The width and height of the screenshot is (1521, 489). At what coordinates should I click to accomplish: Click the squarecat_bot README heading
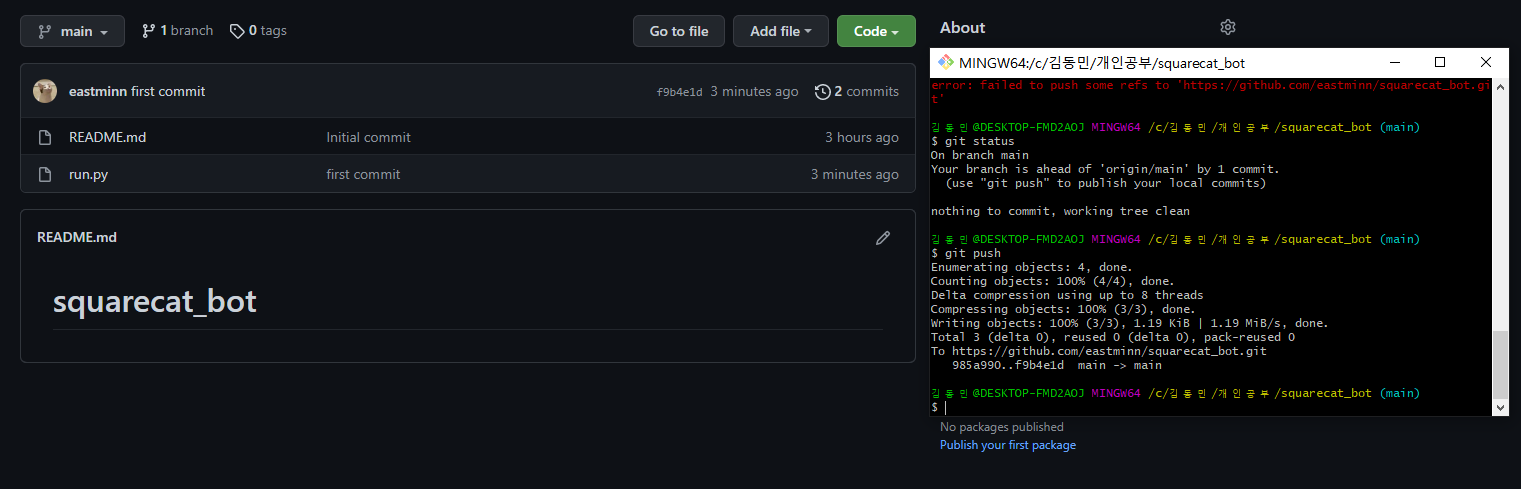tap(155, 301)
